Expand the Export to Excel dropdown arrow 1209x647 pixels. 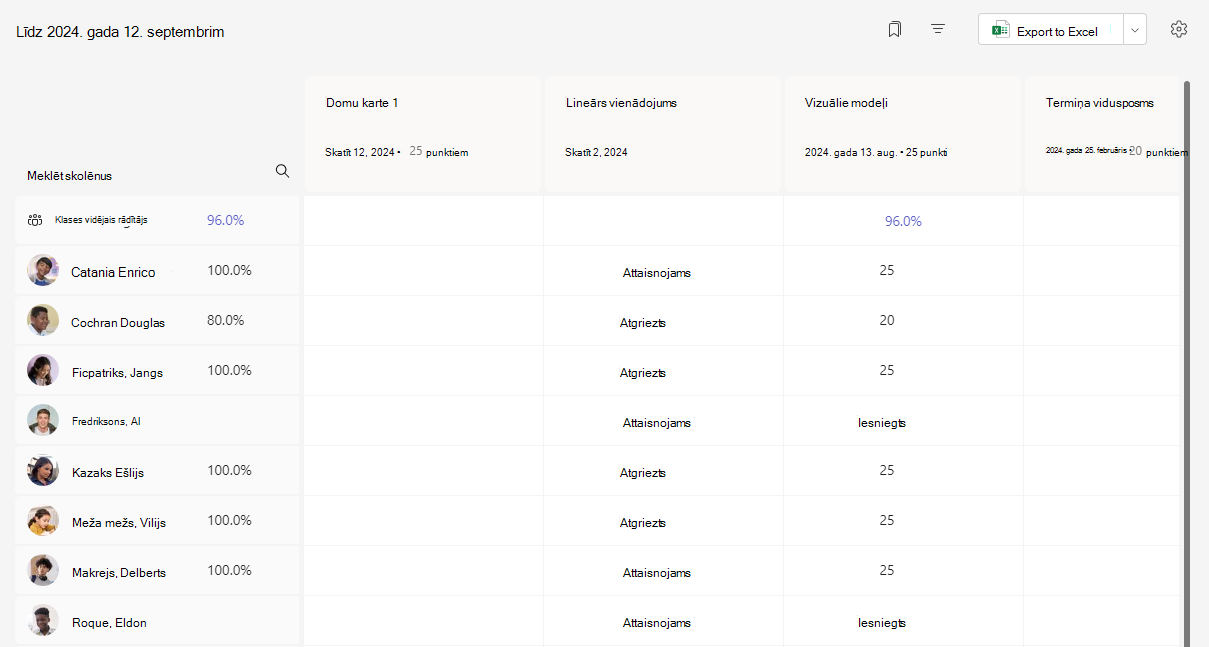click(1135, 31)
